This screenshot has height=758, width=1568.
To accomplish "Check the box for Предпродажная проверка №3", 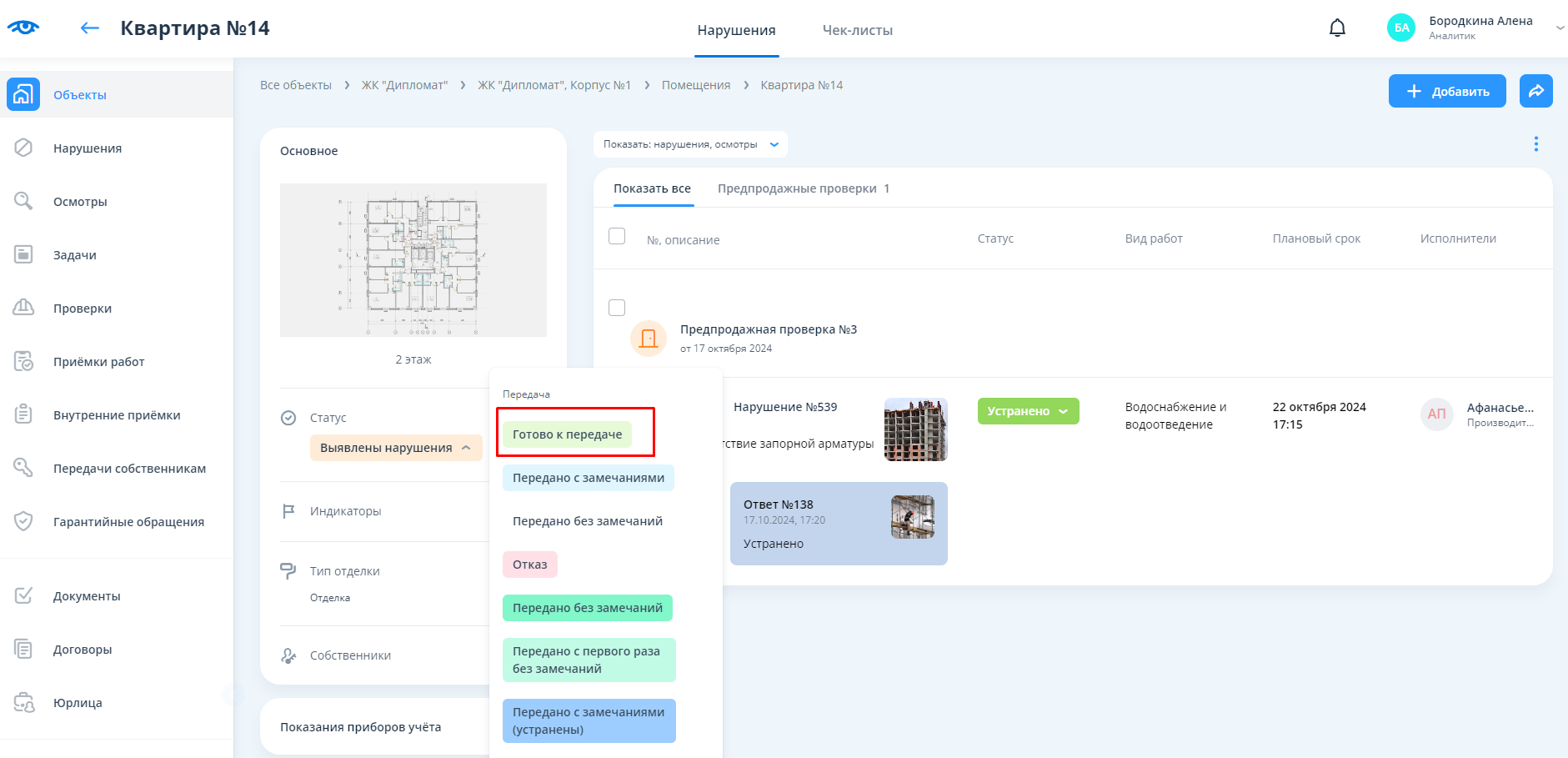I will pyautogui.click(x=617, y=308).
